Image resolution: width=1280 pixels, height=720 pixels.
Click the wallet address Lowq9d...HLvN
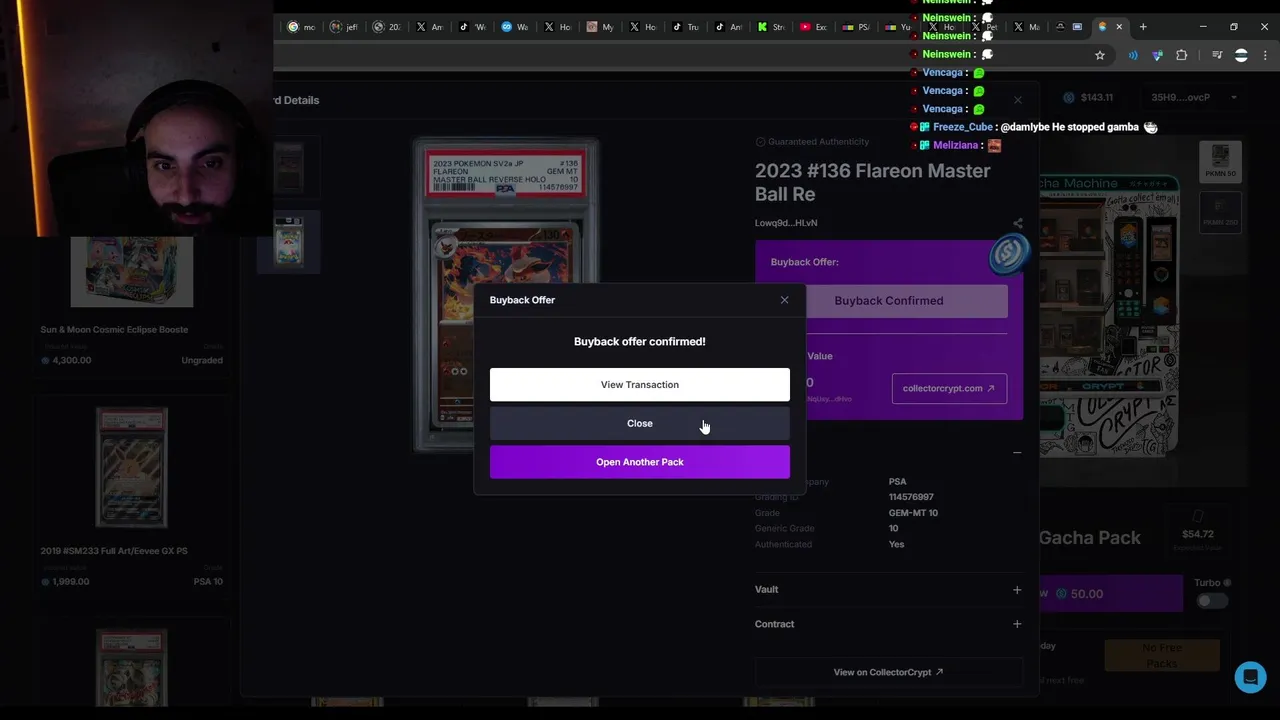[x=786, y=223]
